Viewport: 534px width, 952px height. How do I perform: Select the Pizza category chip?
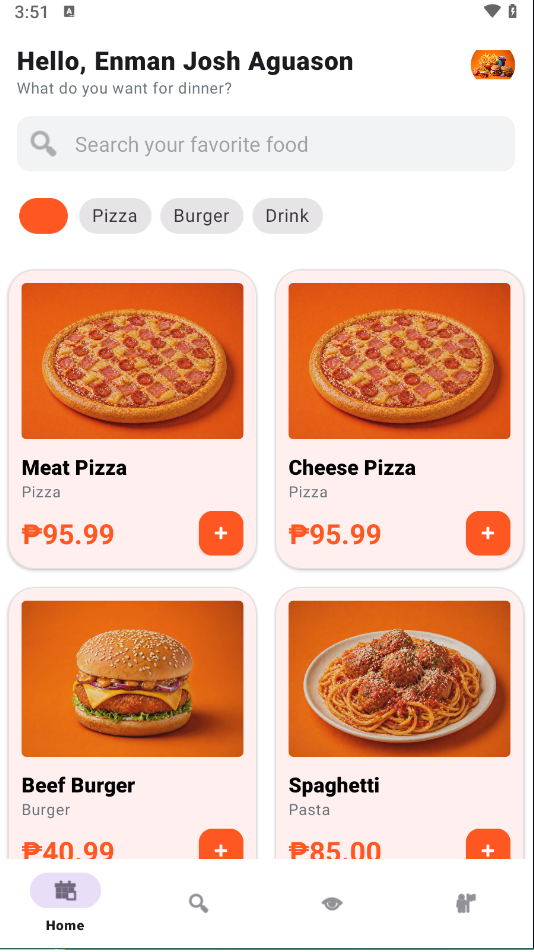(115, 216)
